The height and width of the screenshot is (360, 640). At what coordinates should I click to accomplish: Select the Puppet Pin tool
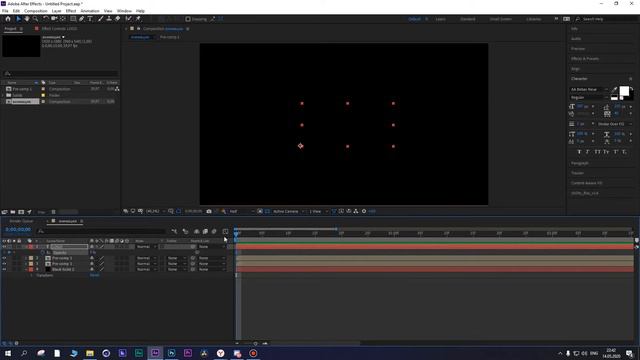138,19
